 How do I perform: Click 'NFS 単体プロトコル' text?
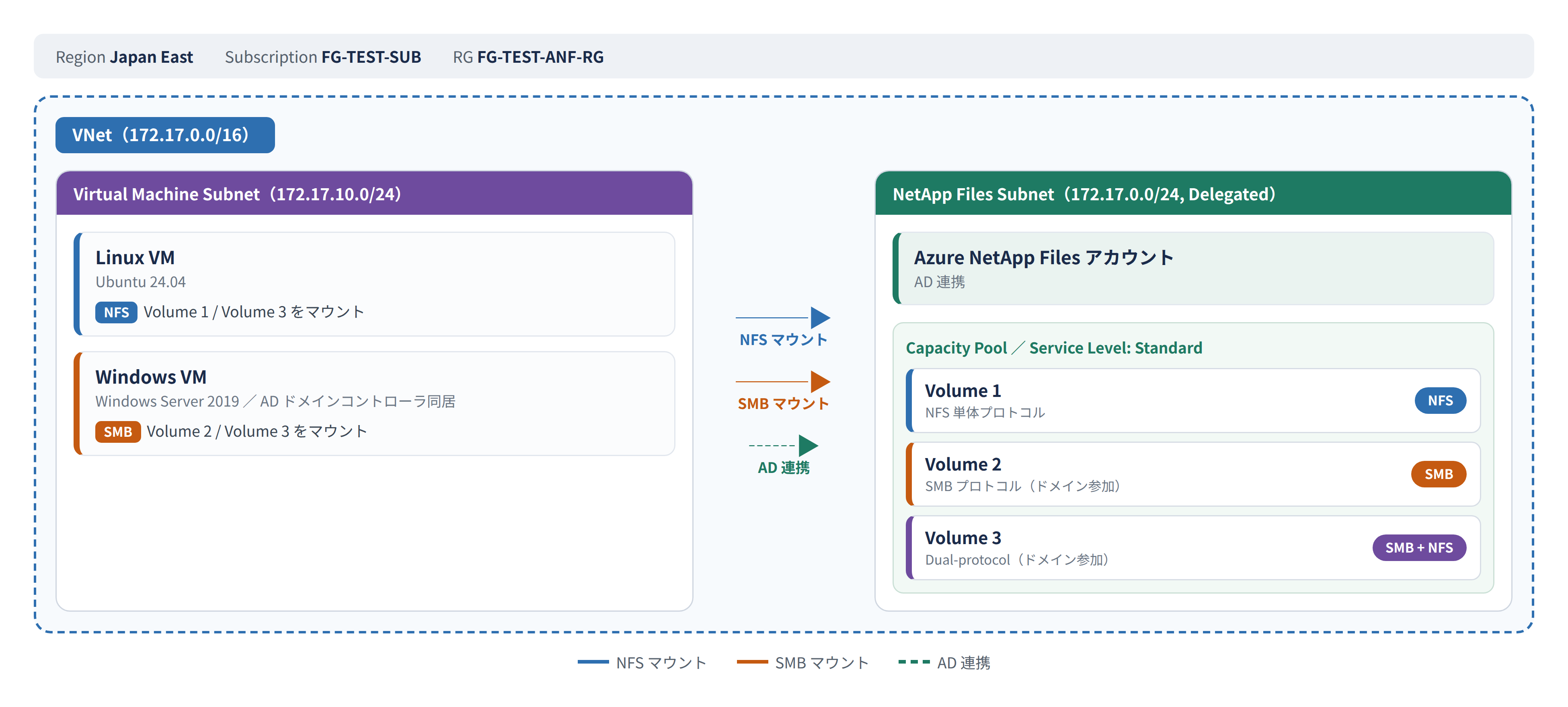[x=985, y=413]
